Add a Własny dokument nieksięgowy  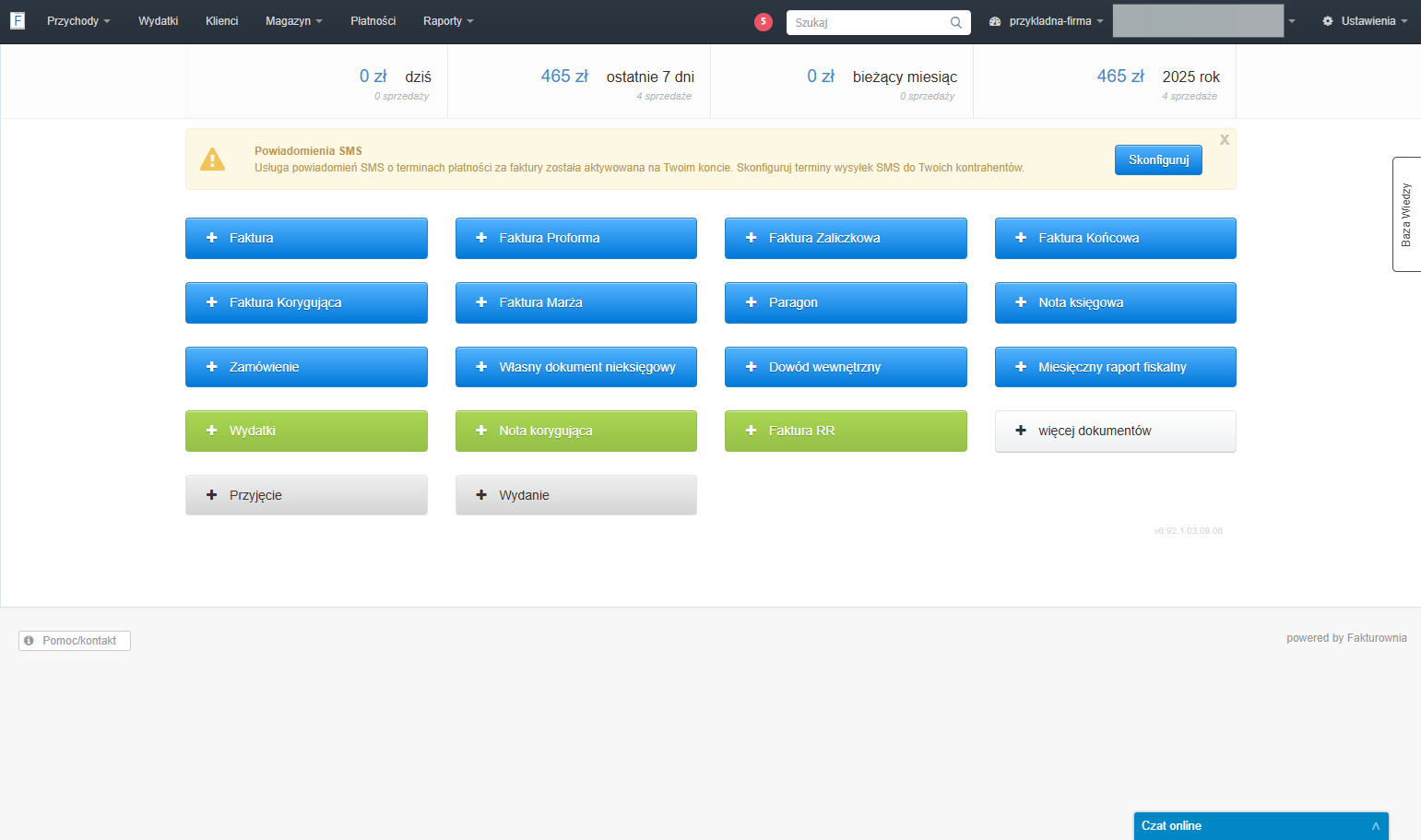pos(576,367)
